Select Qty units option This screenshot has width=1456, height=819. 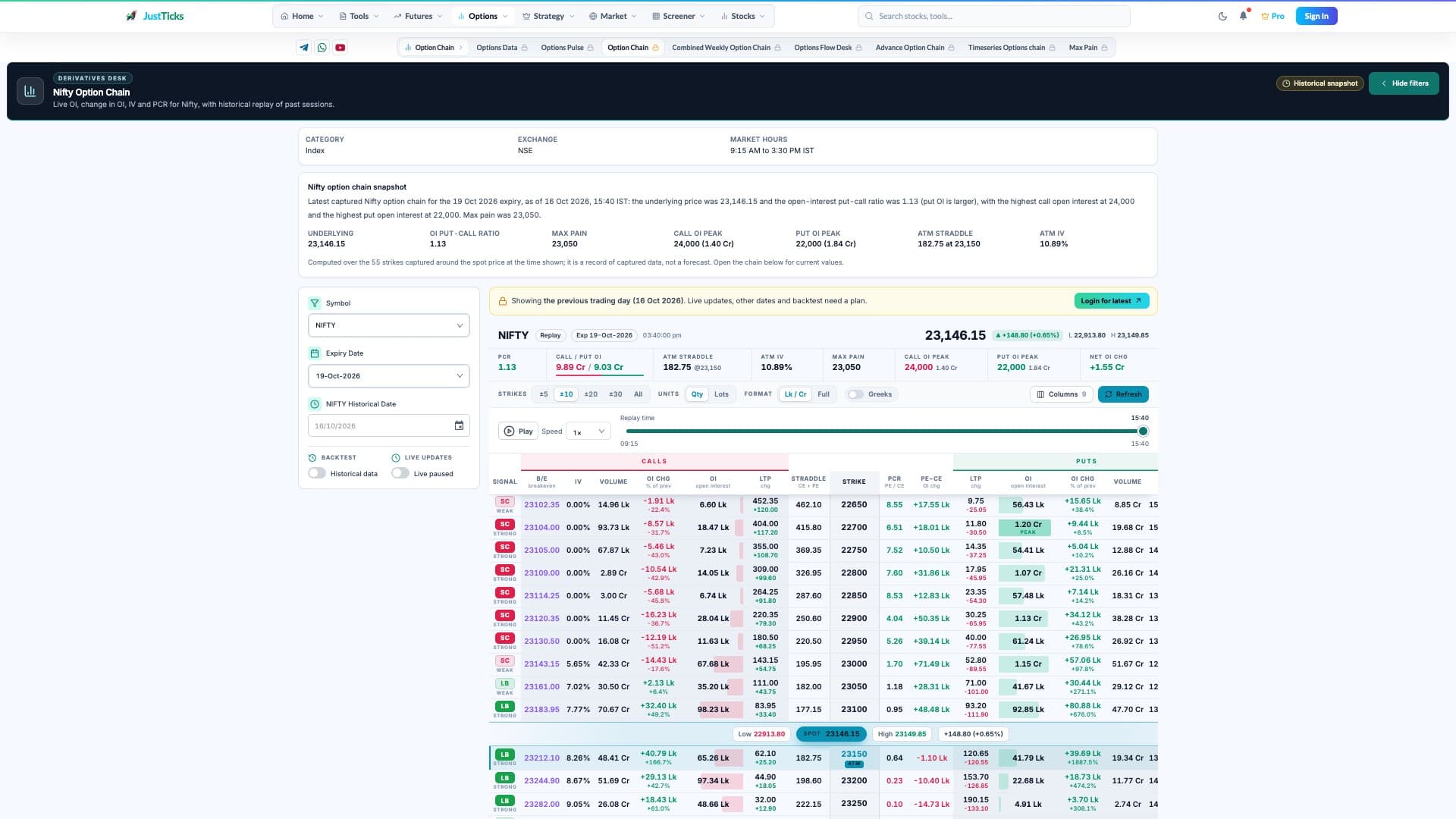[x=698, y=394]
